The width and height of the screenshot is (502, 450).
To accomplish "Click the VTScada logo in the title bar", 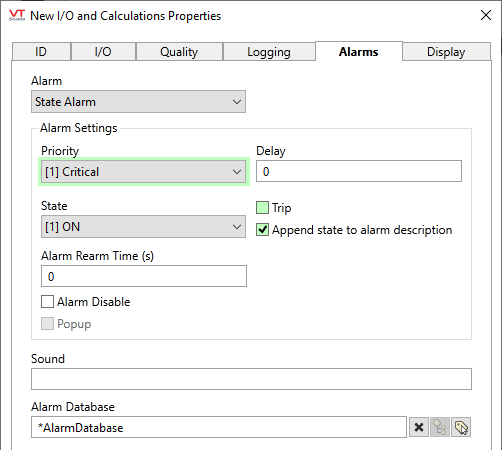I will coord(17,15).
